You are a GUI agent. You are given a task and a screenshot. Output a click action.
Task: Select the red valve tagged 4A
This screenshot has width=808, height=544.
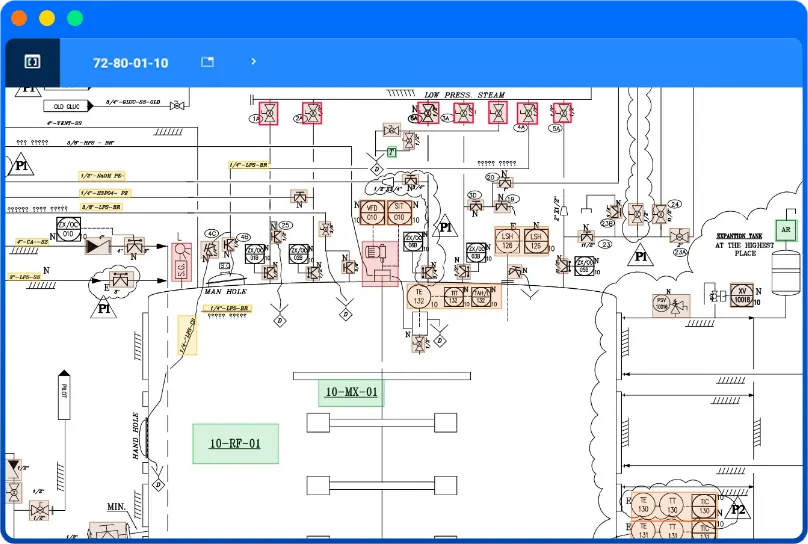(527, 113)
